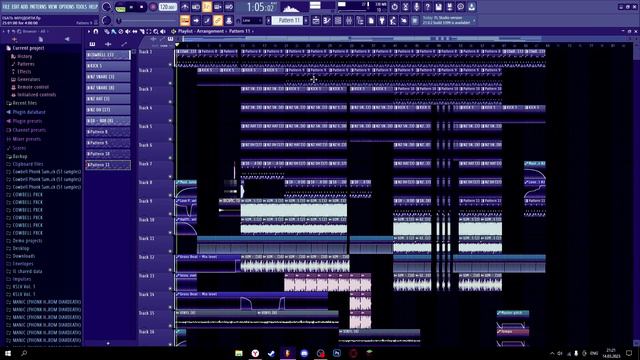Toggle the highlighted countdown-before-recording icon
The height and width of the screenshot is (360, 640).
tap(207, 7)
